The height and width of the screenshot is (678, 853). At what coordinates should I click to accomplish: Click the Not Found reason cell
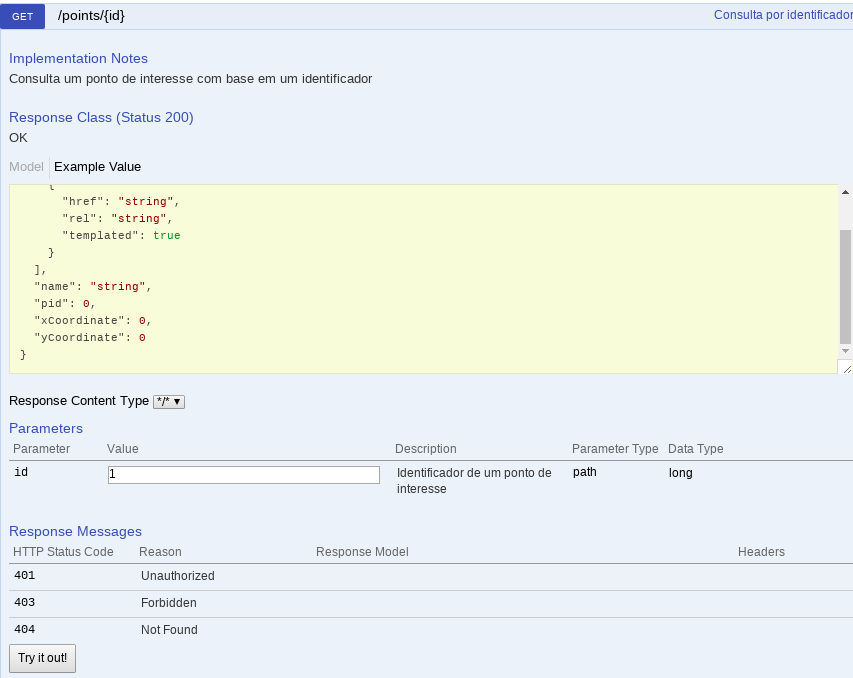169,630
